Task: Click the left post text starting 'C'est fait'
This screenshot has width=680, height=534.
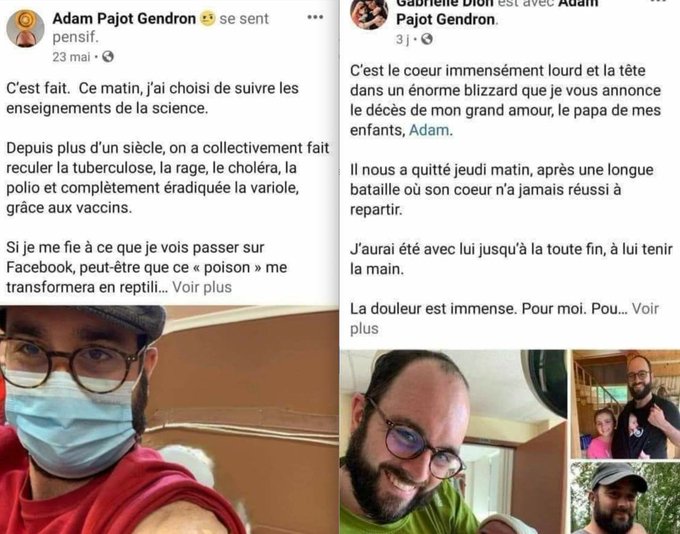Action: click(x=152, y=98)
